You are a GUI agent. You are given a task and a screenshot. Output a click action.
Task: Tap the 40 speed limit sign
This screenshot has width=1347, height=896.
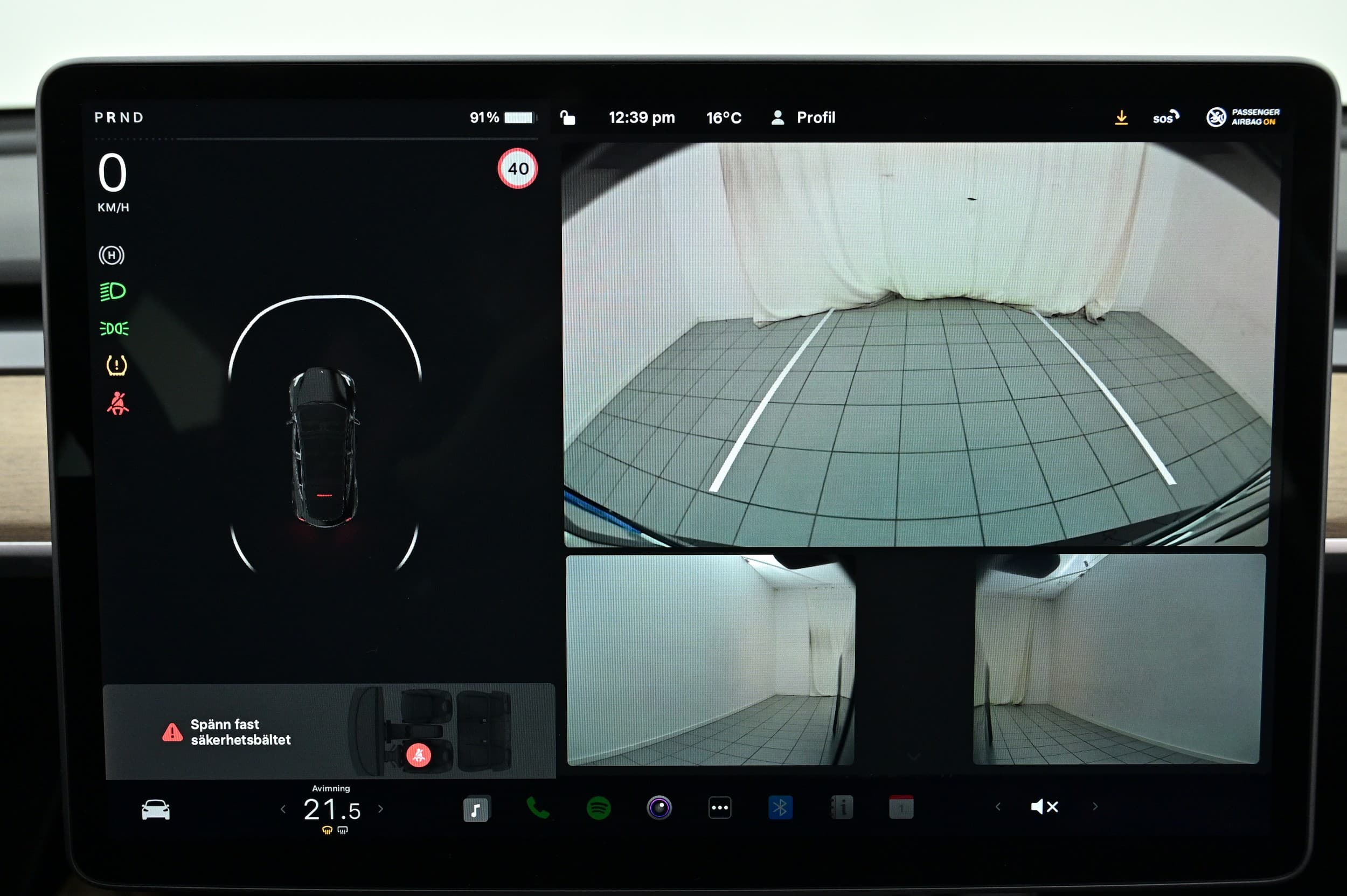[518, 169]
